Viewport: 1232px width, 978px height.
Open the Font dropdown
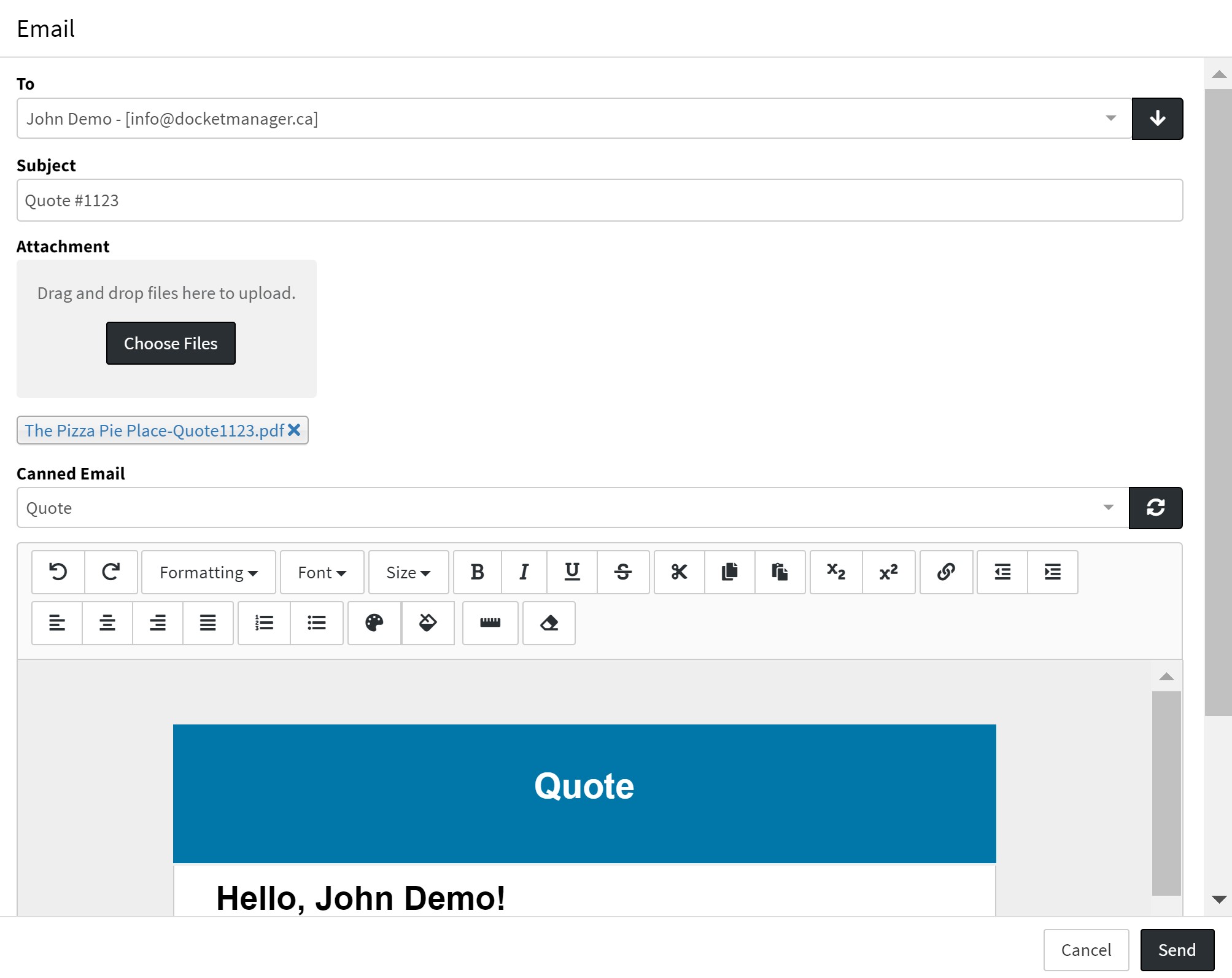[322, 572]
